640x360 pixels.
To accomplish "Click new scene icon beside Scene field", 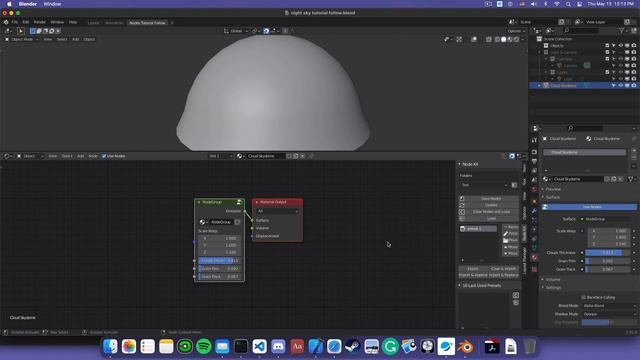I will point(562,22).
